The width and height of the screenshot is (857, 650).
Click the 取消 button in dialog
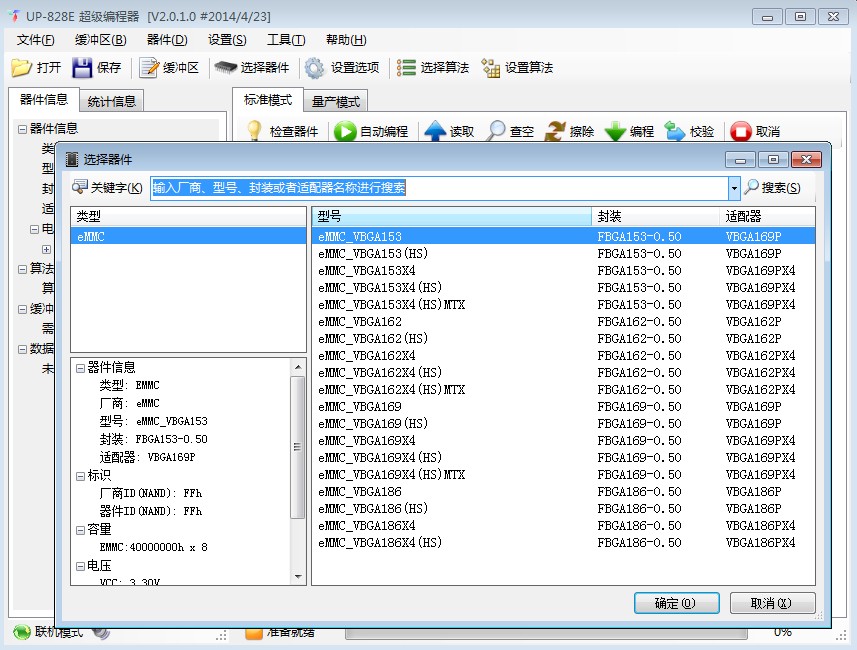(772, 603)
